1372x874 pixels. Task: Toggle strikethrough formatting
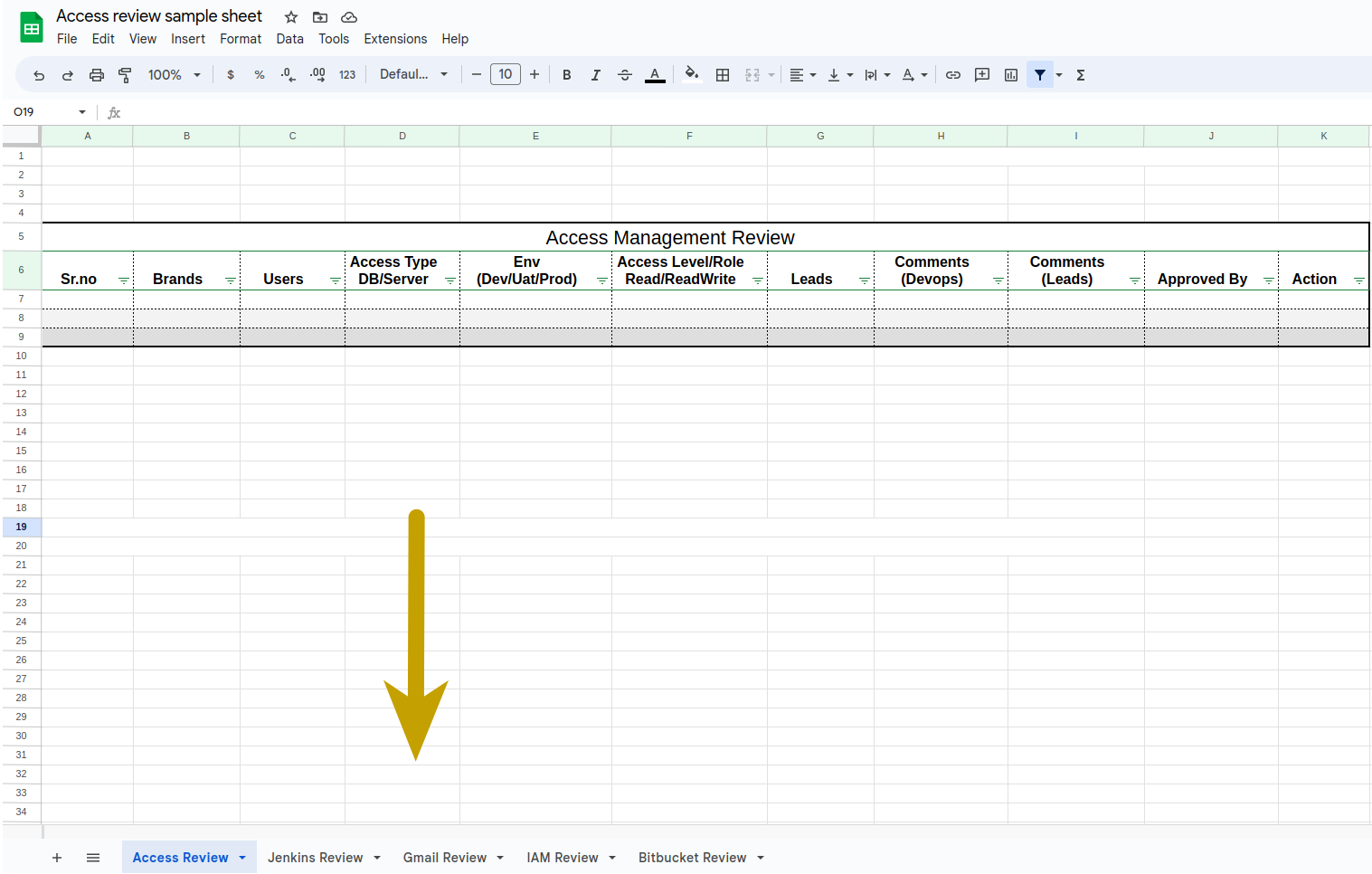point(625,75)
